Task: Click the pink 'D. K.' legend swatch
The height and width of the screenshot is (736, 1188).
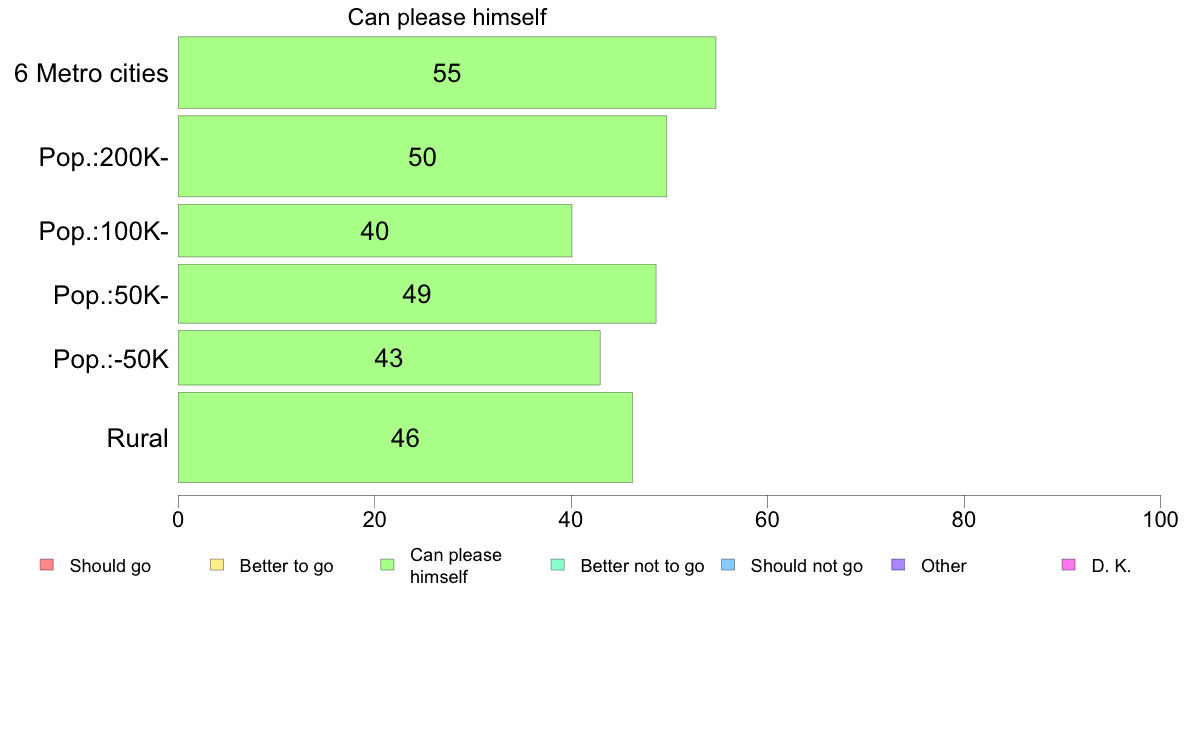Action: tap(1069, 565)
